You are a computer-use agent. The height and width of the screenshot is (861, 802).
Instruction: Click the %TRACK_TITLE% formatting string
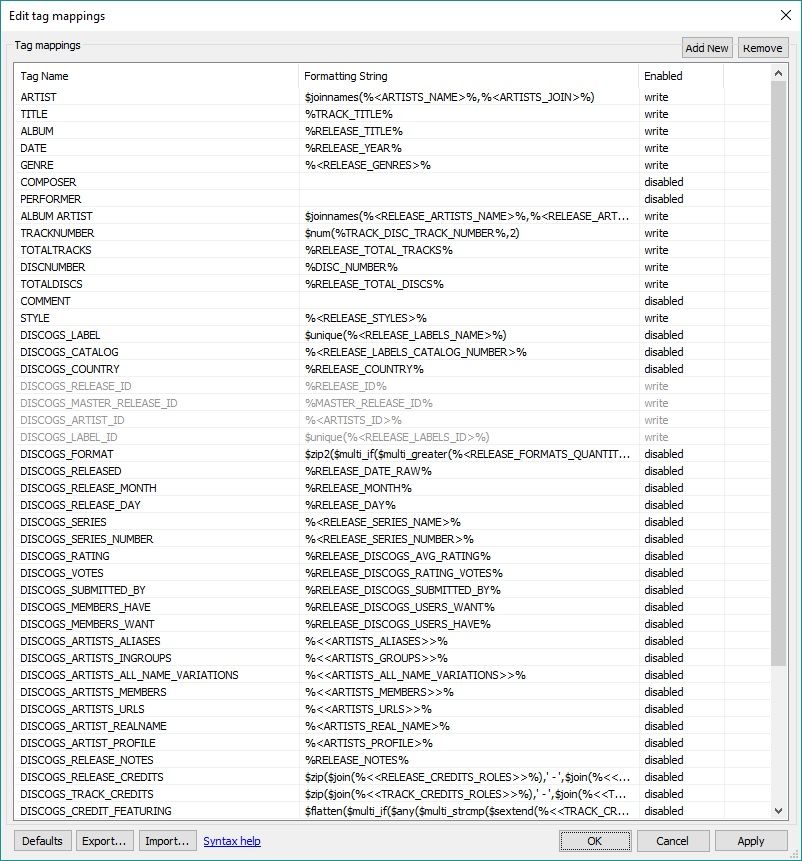click(349, 114)
